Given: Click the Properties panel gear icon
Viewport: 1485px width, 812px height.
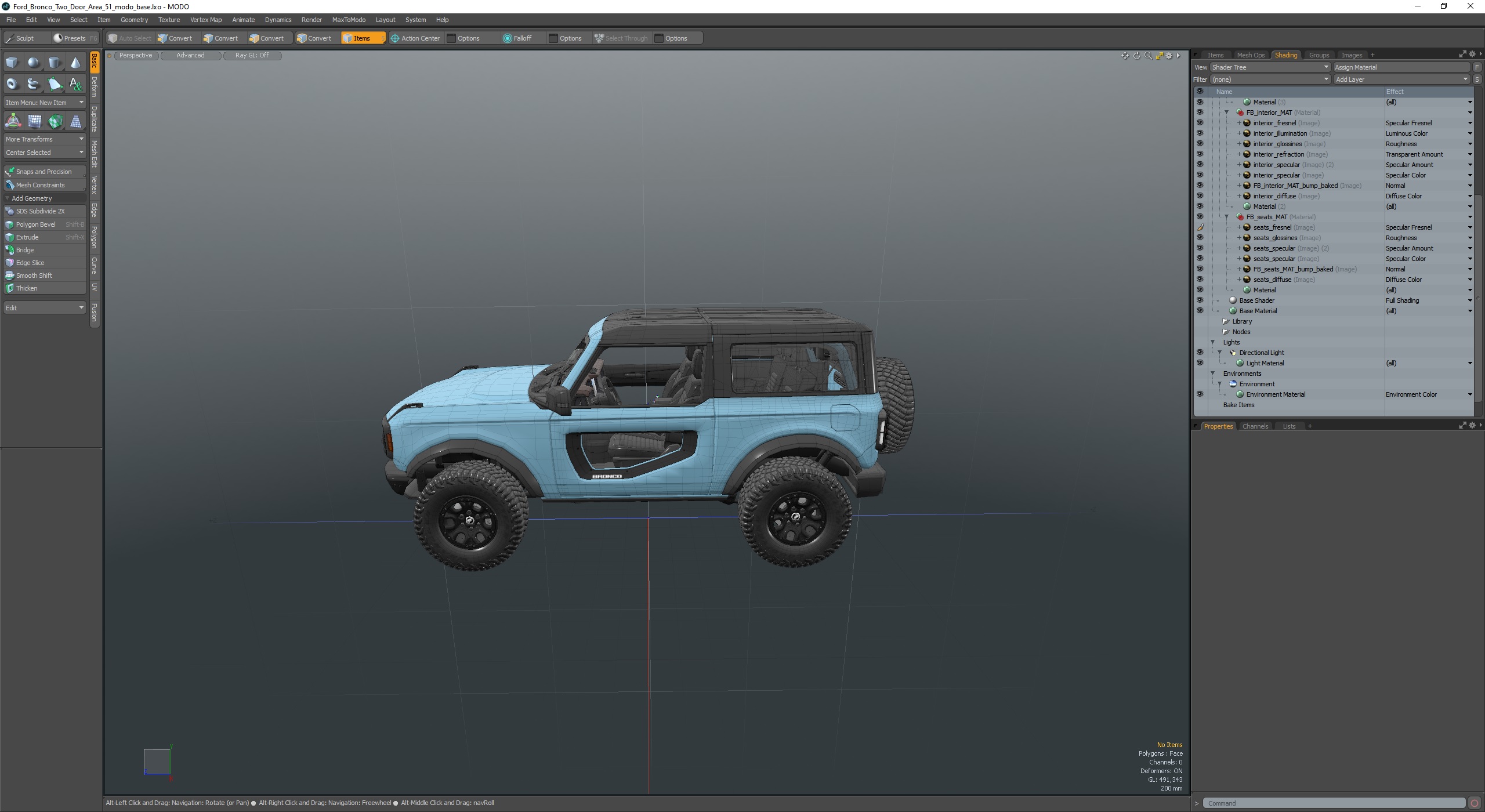Looking at the screenshot, I should tap(1472, 425).
